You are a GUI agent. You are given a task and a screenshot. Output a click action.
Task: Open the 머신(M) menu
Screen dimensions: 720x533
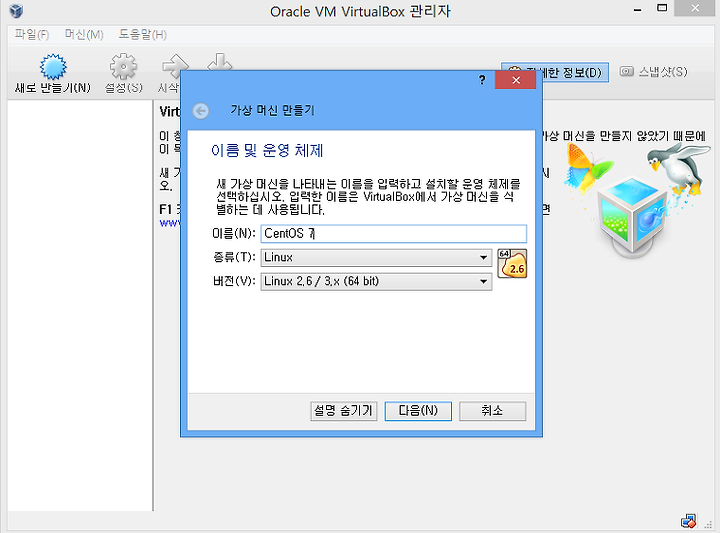pyautogui.click(x=84, y=34)
